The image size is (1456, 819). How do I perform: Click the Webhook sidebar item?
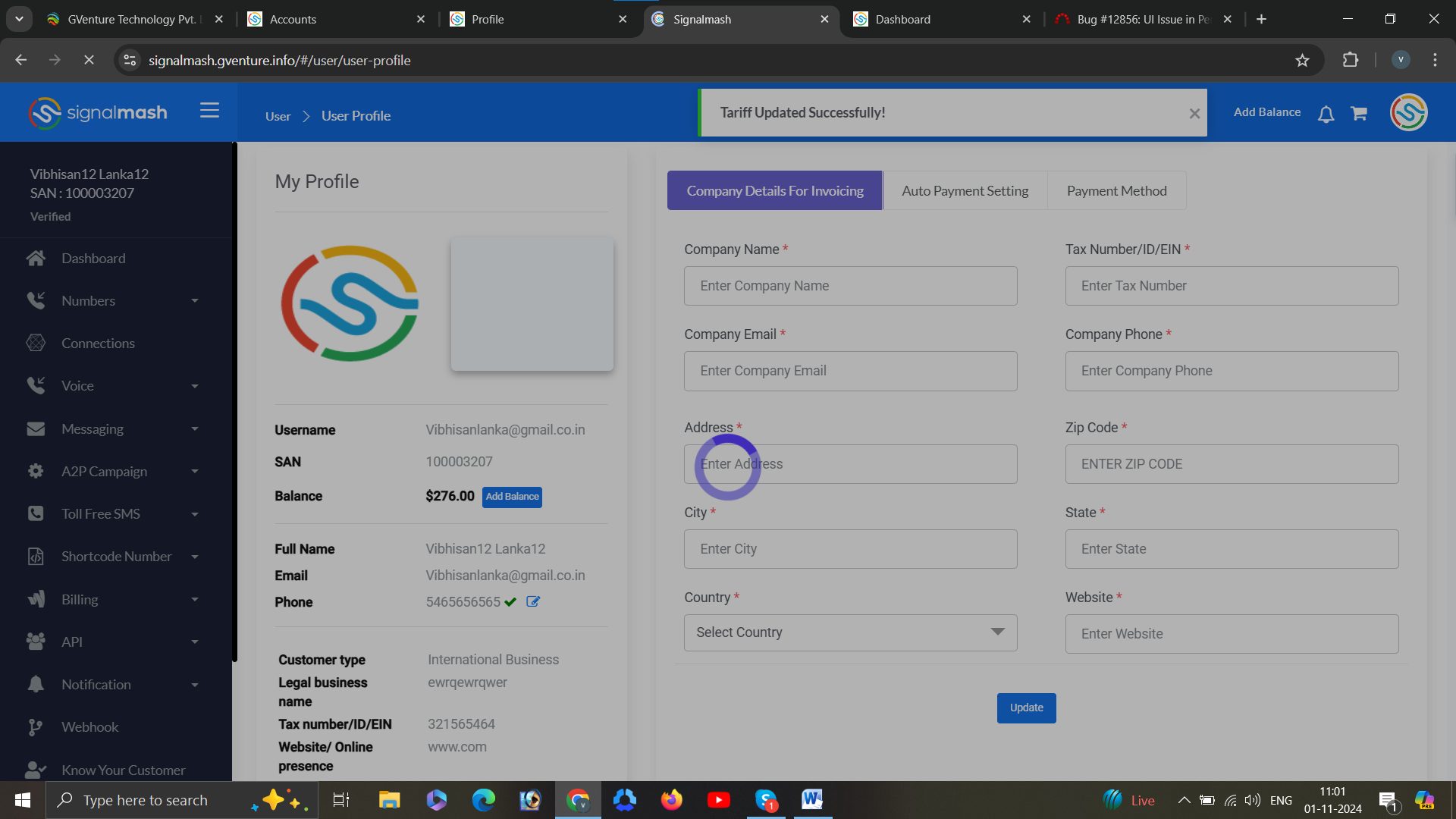click(89, 727)
